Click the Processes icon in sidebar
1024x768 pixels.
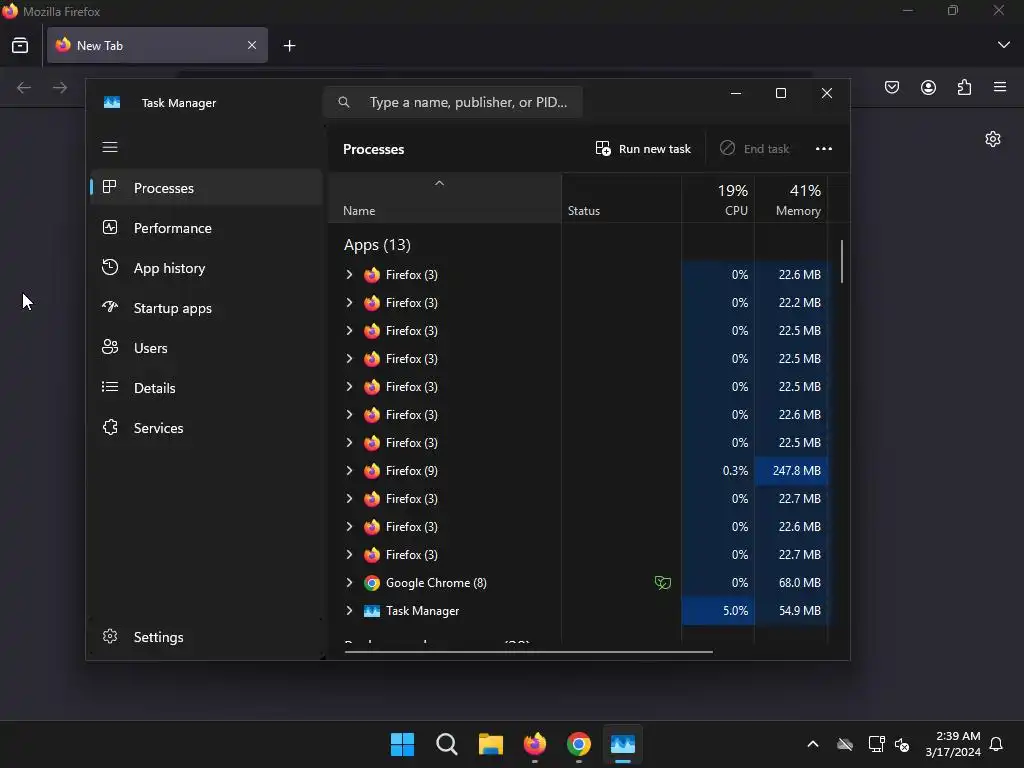pos(110,187)
